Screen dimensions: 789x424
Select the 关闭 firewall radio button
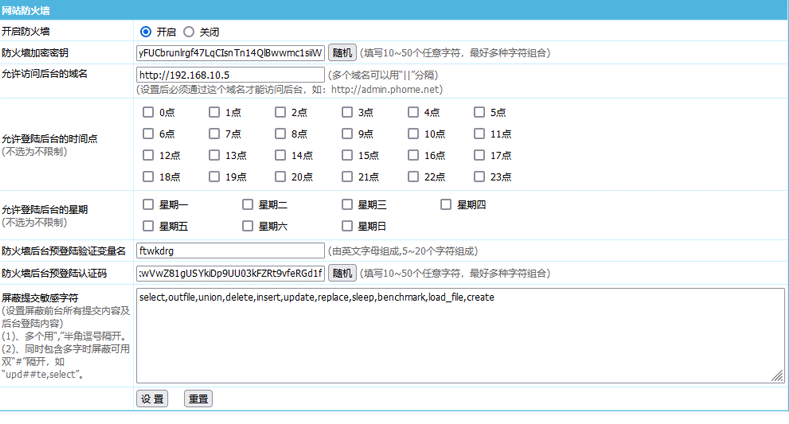(189, 32)
